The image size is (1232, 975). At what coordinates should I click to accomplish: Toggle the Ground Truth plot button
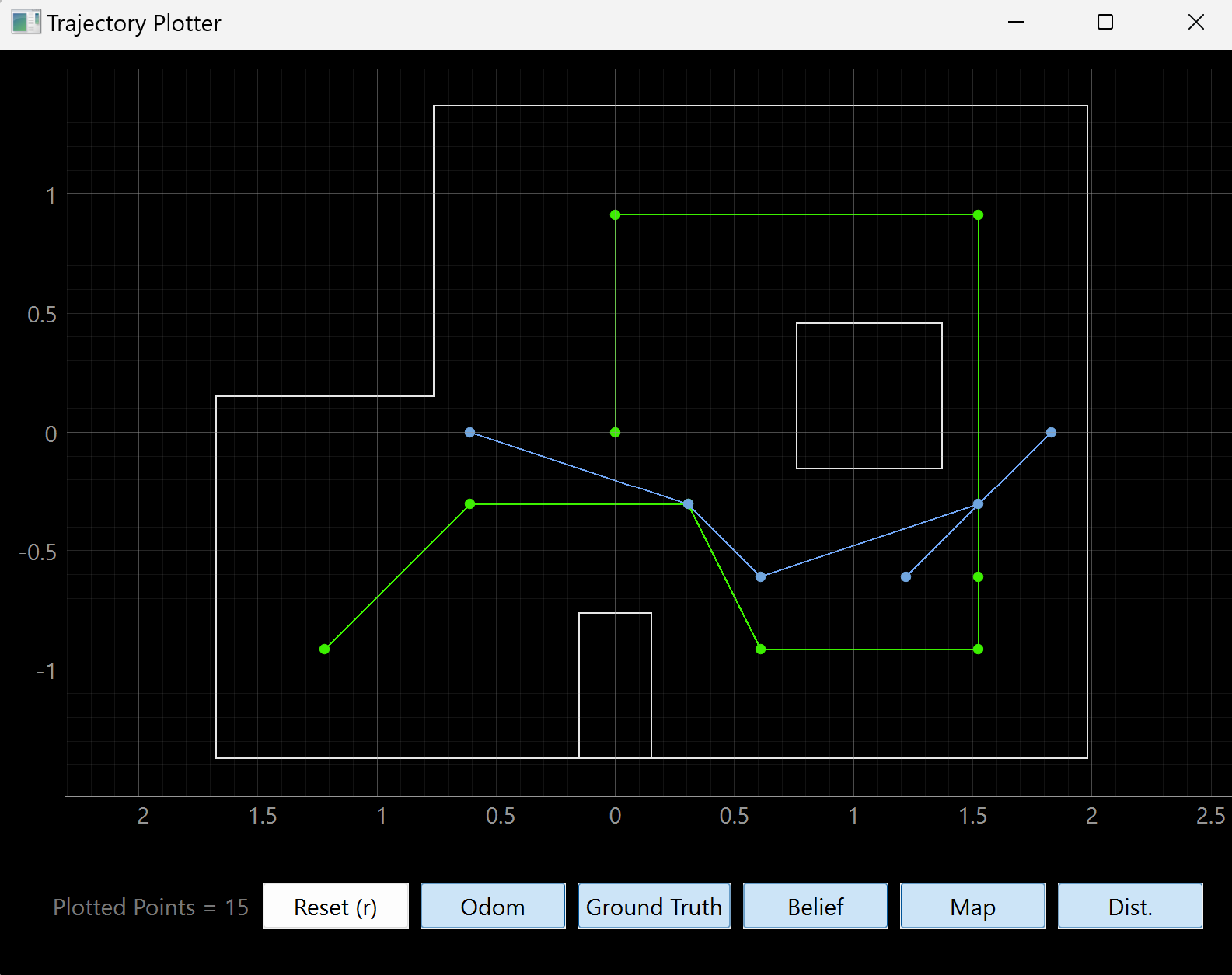pos(654,906)
